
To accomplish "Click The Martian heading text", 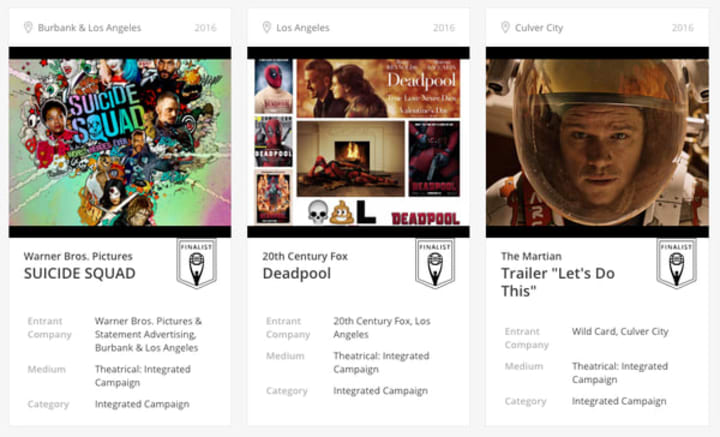I will [531, 256].
